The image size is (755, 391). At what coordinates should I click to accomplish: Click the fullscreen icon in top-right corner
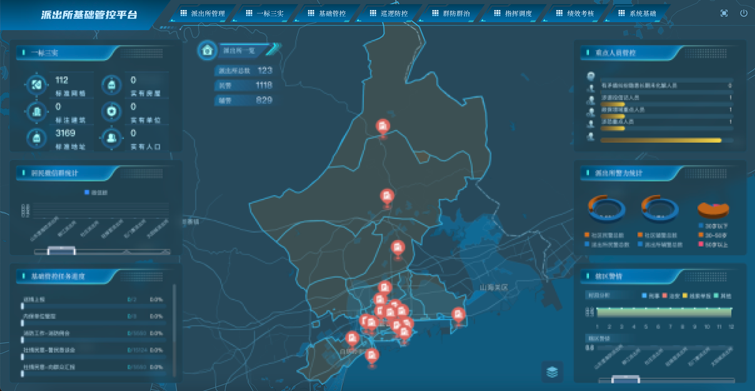(x=724, y=13)
